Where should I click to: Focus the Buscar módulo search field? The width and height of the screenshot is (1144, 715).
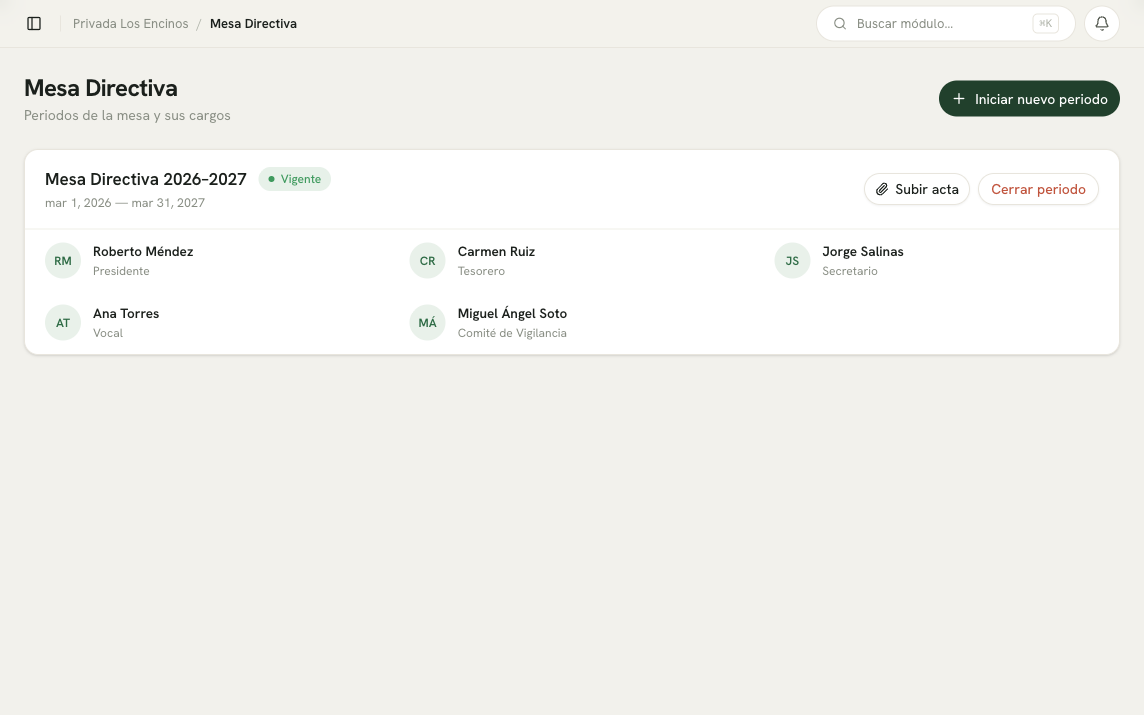pyautogui.click(x=946, y=23)
